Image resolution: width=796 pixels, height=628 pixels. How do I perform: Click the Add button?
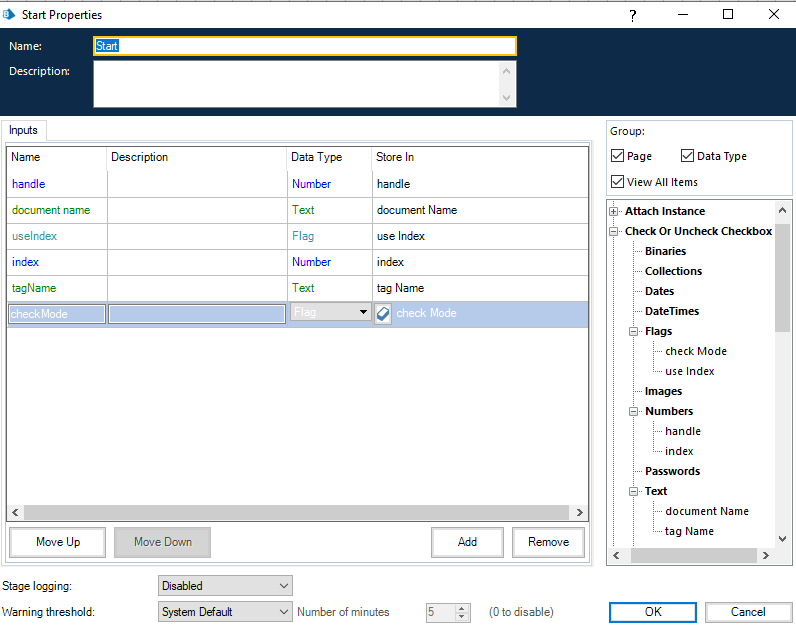(x=467, y=542)
